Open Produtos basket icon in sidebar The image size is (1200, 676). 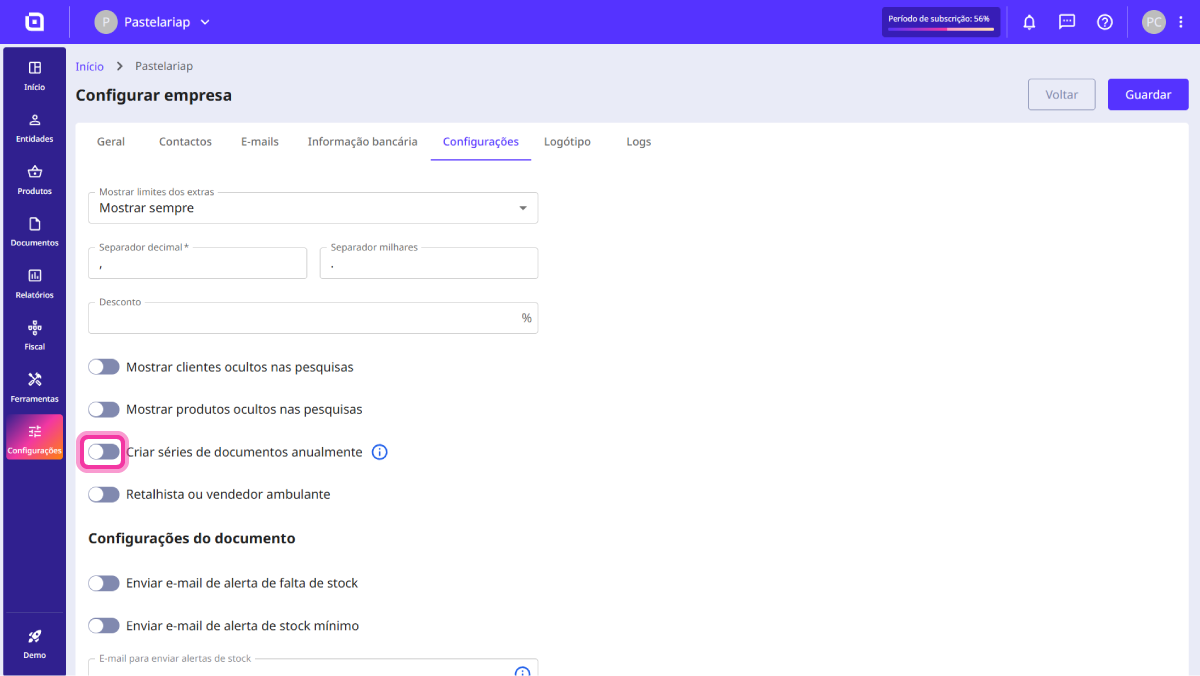[x=35, y=172]
